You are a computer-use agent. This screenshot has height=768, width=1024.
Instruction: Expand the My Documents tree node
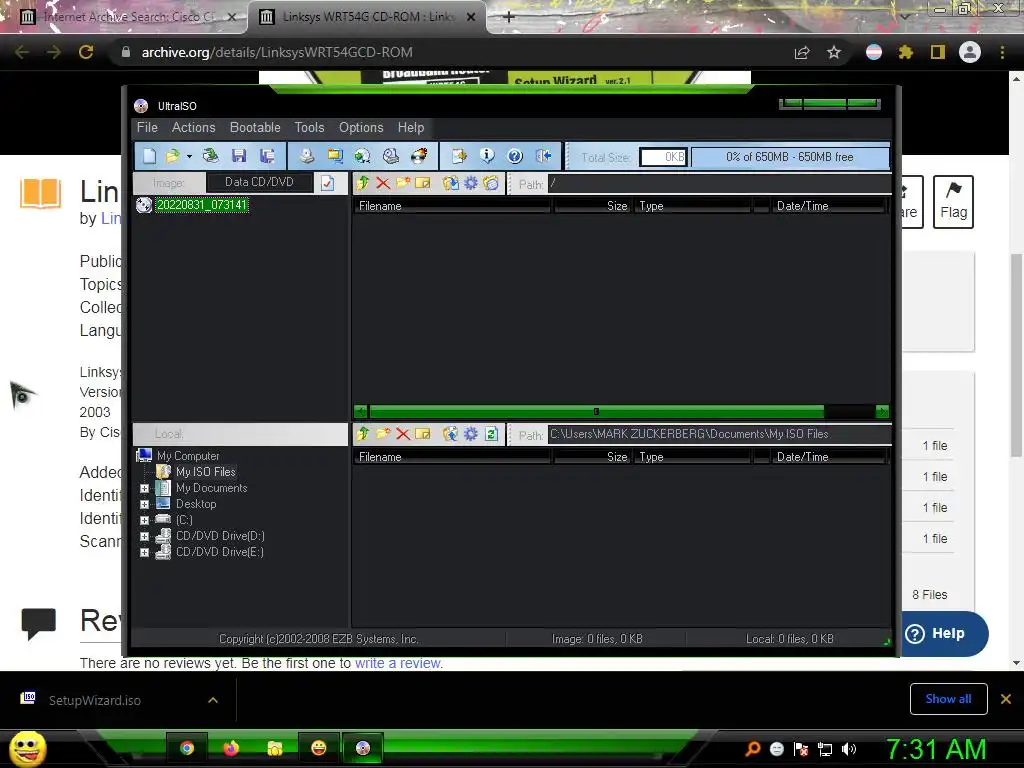[x=144, y=488]
